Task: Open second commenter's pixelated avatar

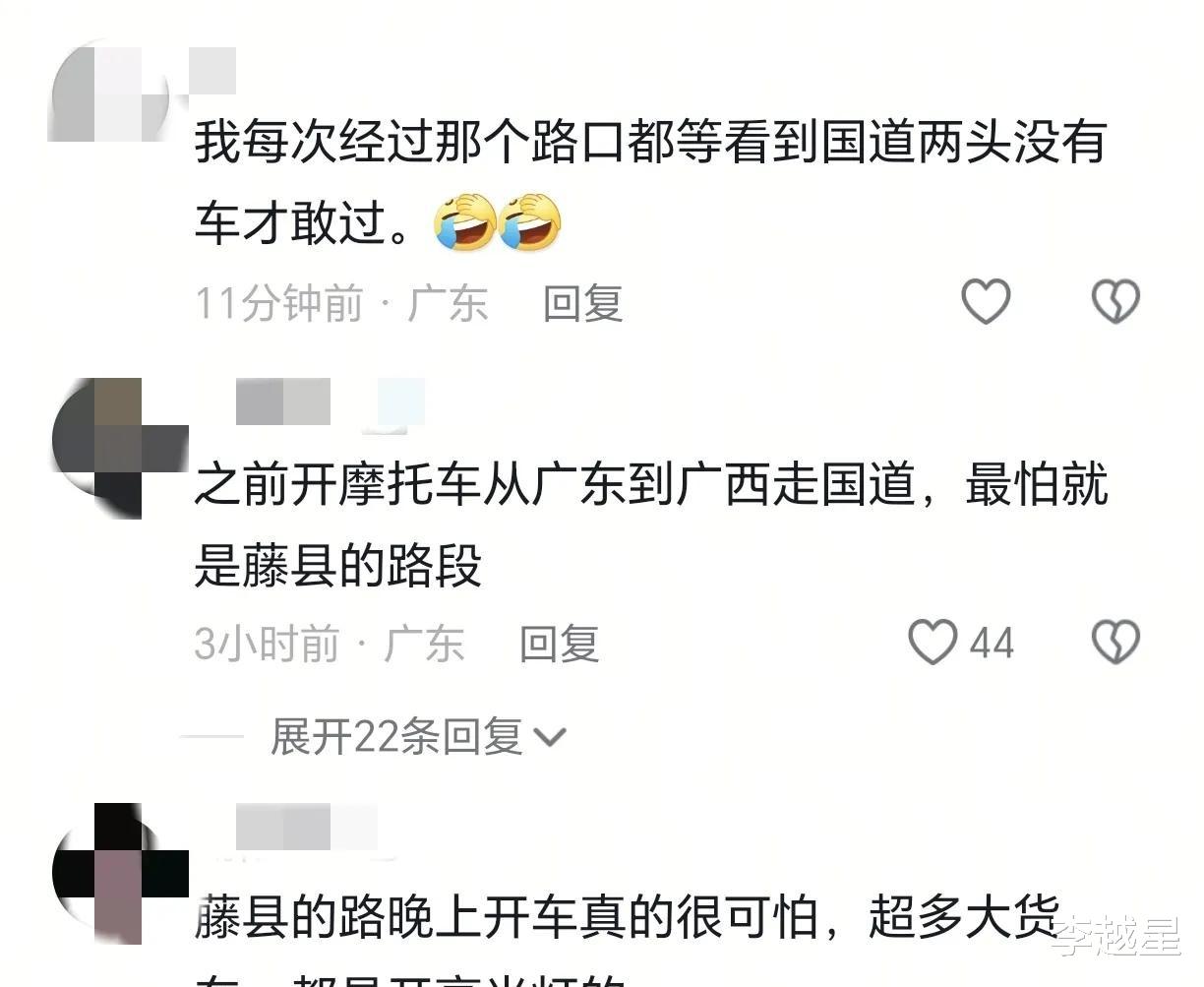Action: 119,448
